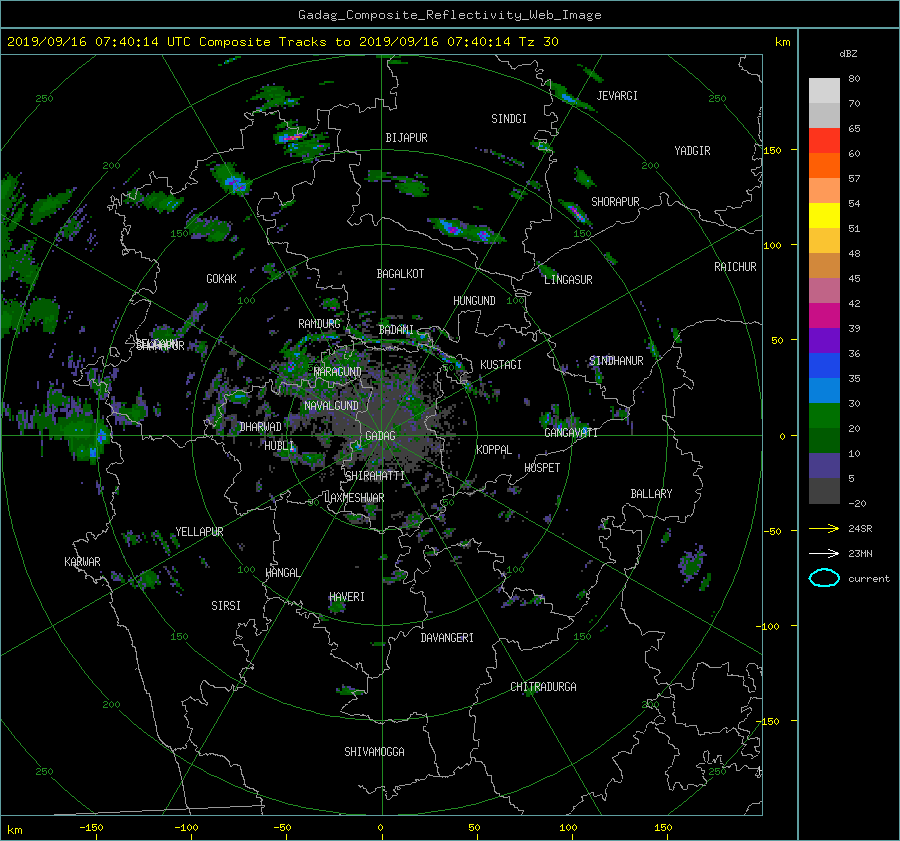Click the HANGAL label
Screen dimensions: 900x841
[282, 573]
